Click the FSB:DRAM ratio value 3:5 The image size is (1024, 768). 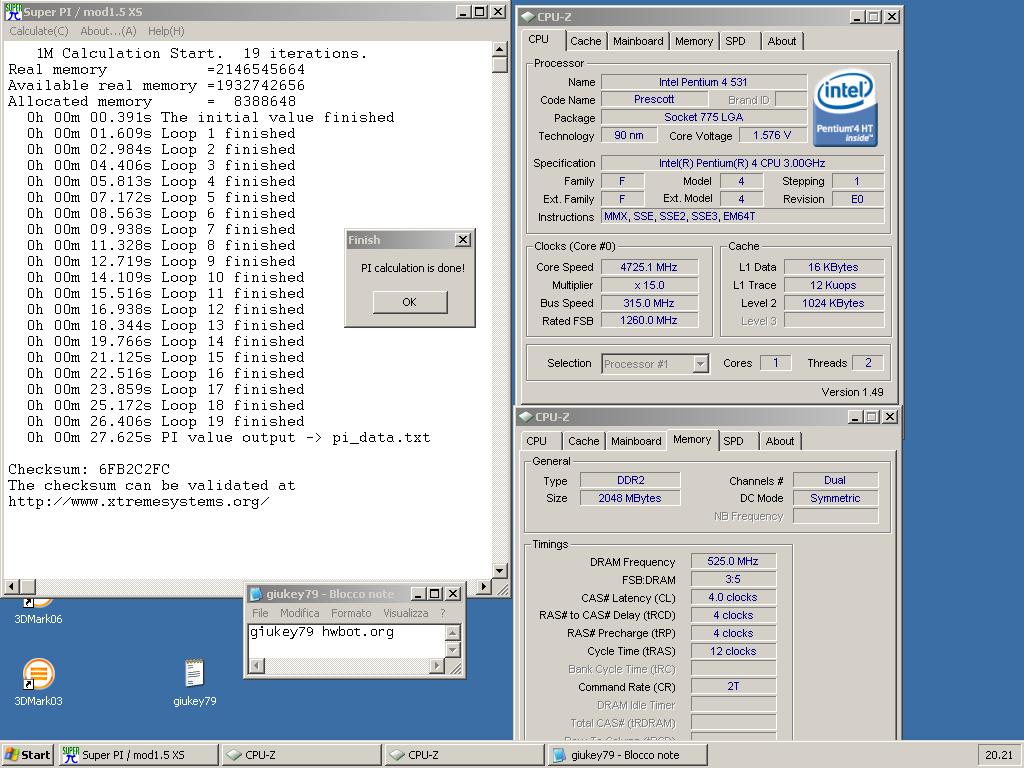(x=733, y=579)
